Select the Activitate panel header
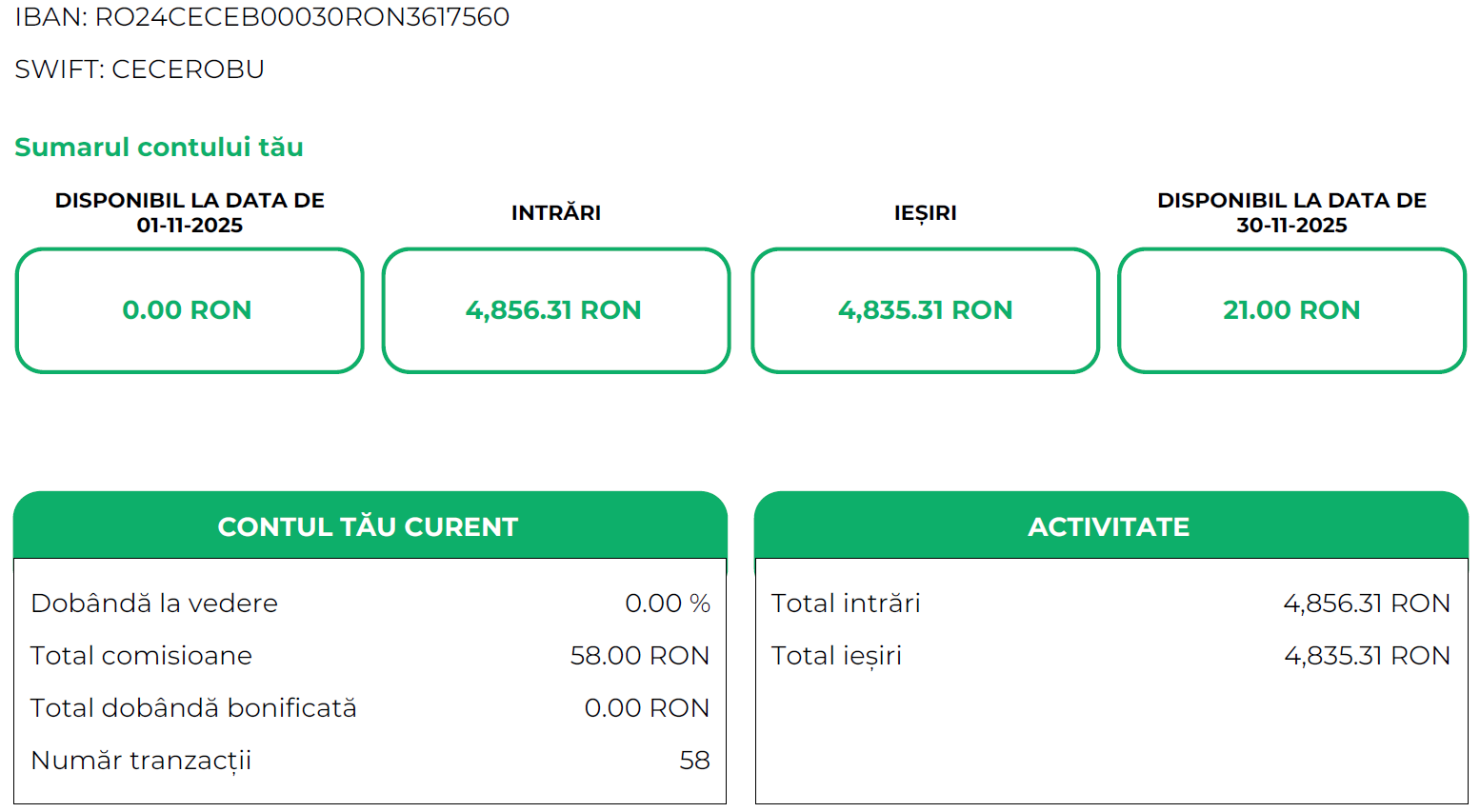 [1110, 526]
